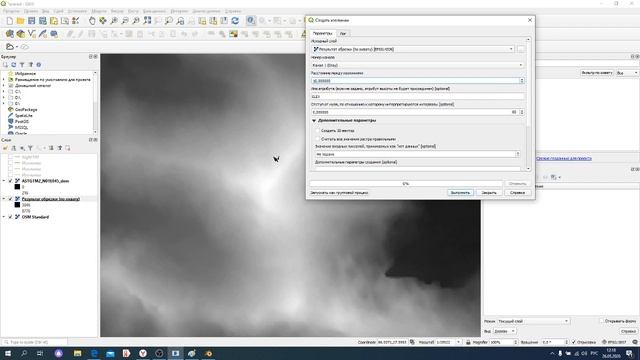Open the Save Project As icon

tap(42, 21)
